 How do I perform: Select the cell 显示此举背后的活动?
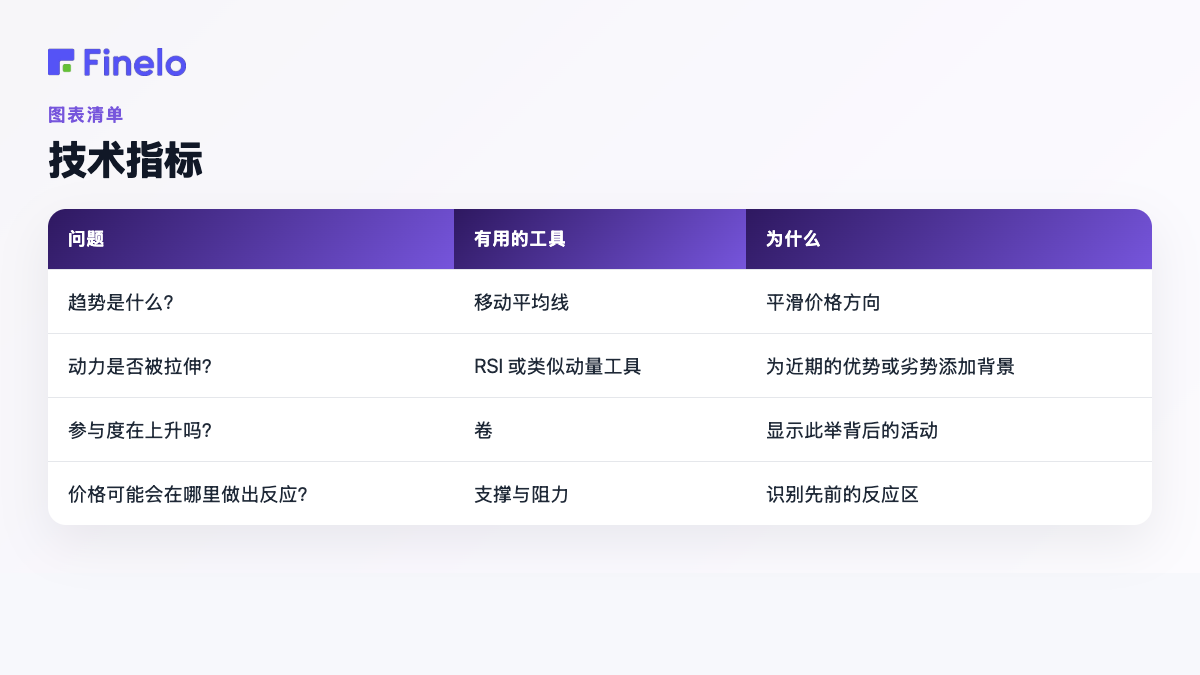pos(949,430)
